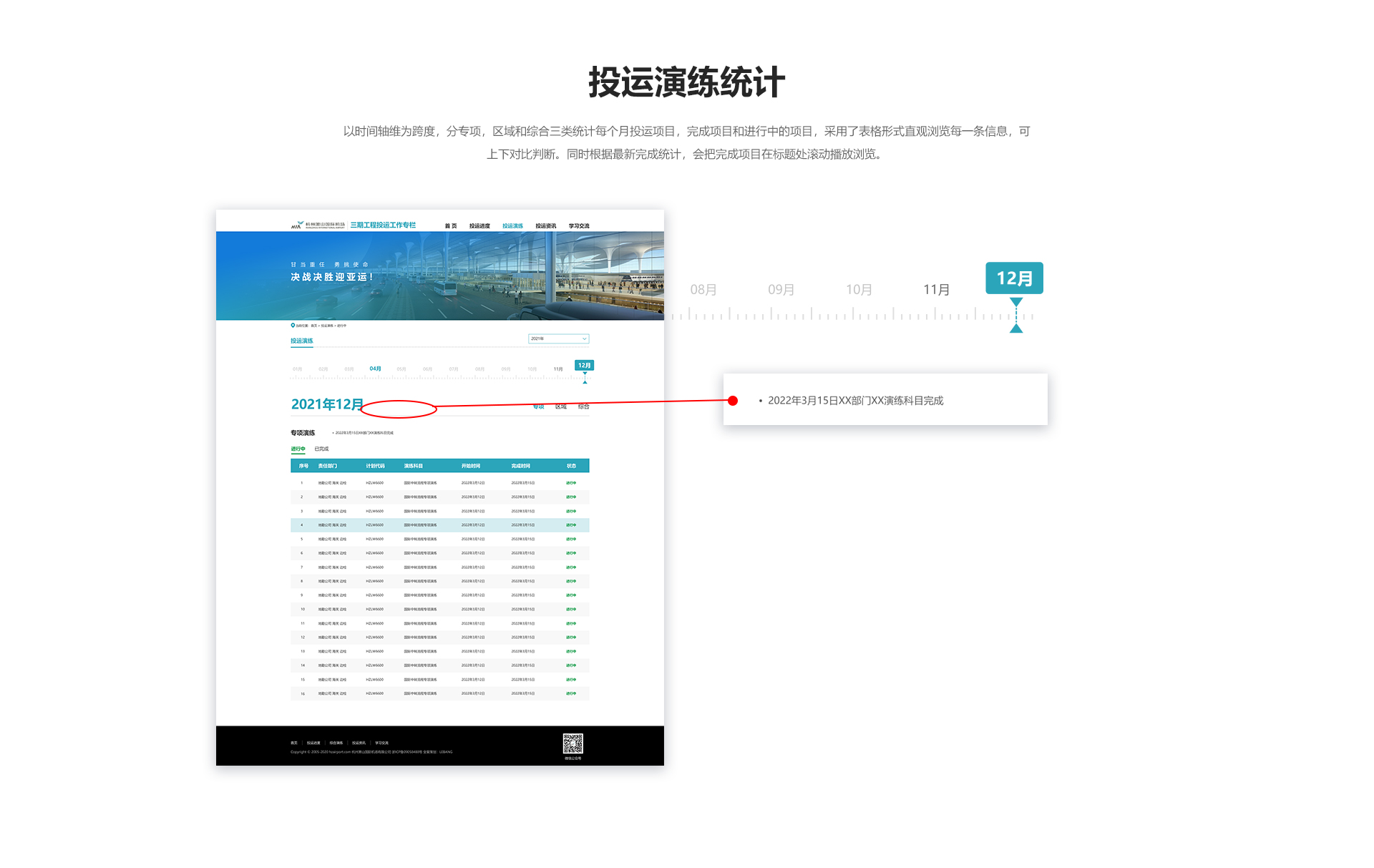Select the 进行中 tab

tap(298, 449)
